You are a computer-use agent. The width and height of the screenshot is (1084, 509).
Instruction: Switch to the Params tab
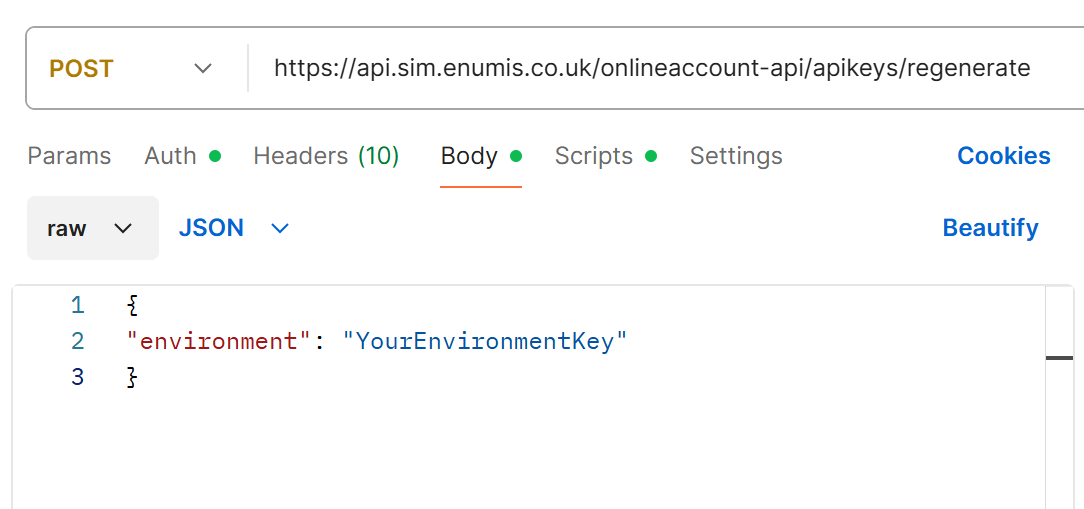pos(69,156)
